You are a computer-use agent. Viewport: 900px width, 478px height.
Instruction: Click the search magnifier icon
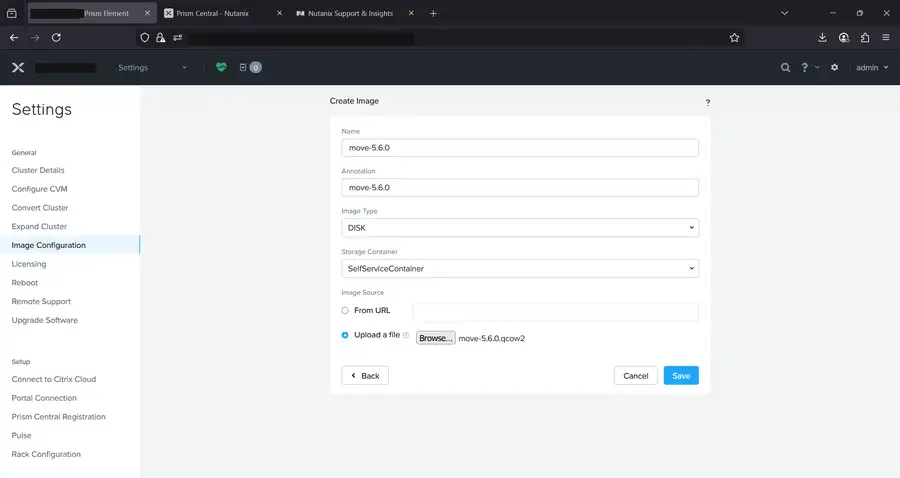click(x=785, y=68)
